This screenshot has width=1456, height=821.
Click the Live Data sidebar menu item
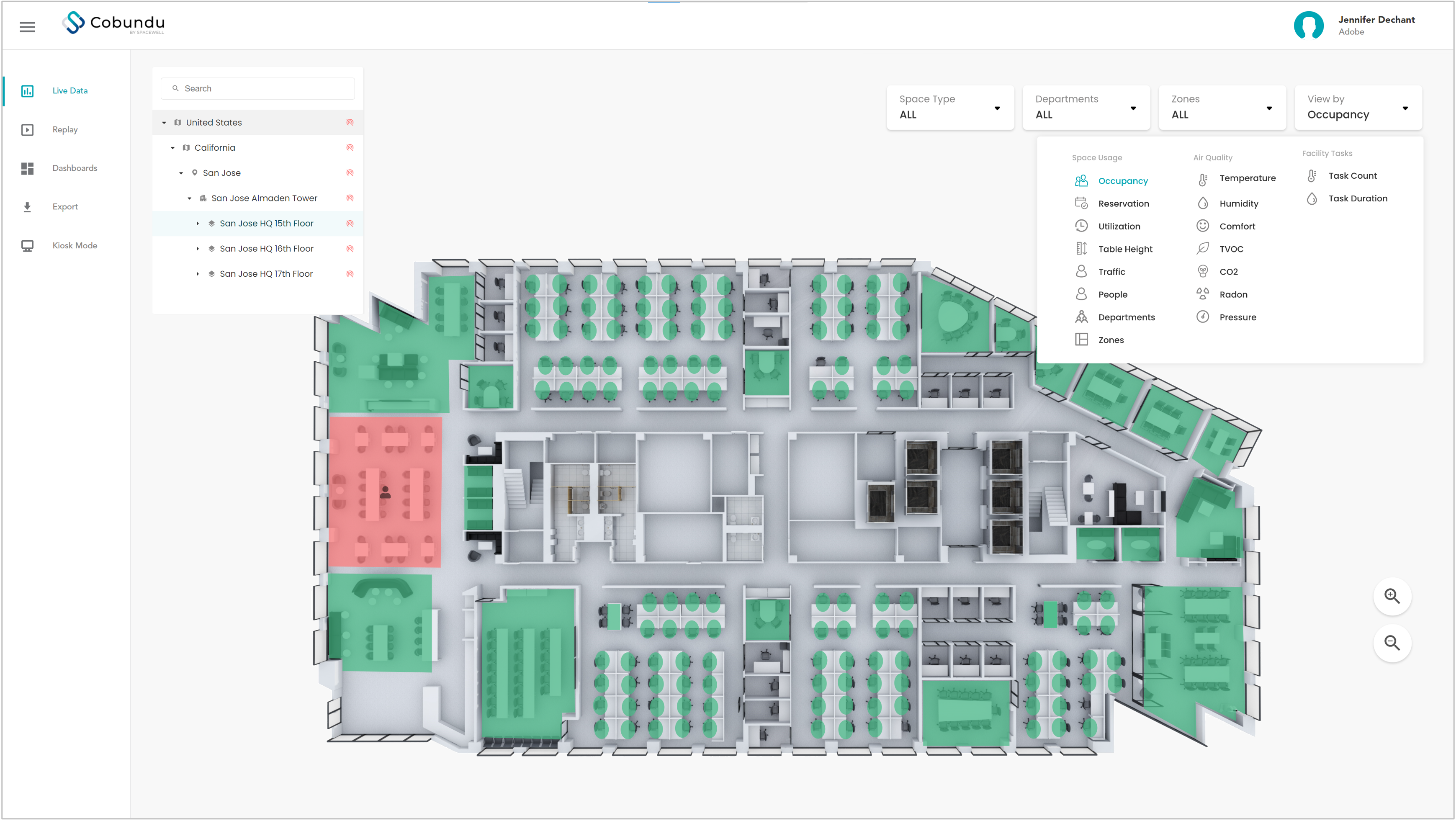coord(69,91)
